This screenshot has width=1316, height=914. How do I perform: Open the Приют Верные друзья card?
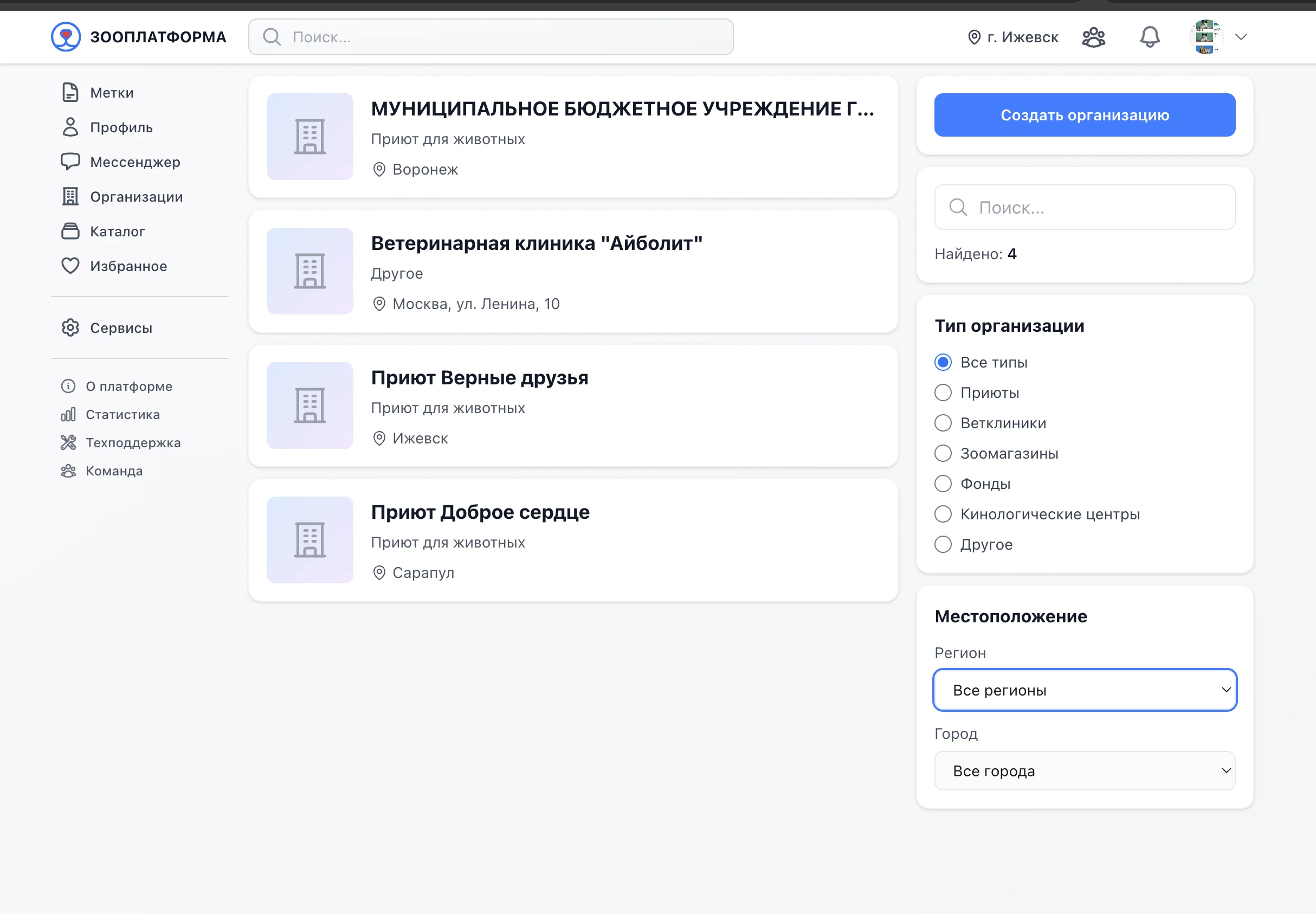[572, 405]
